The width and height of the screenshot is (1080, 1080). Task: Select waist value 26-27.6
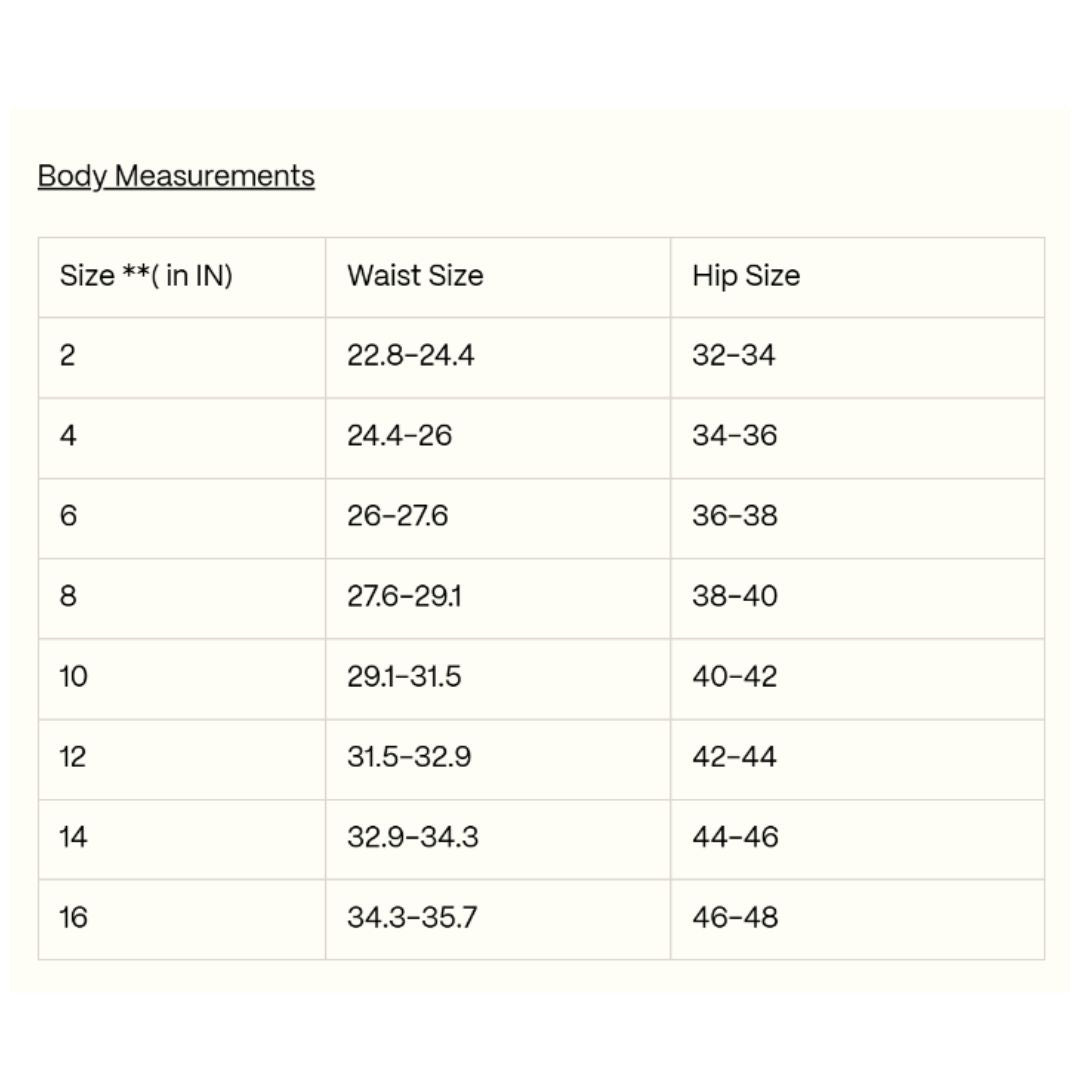(397, 516)
